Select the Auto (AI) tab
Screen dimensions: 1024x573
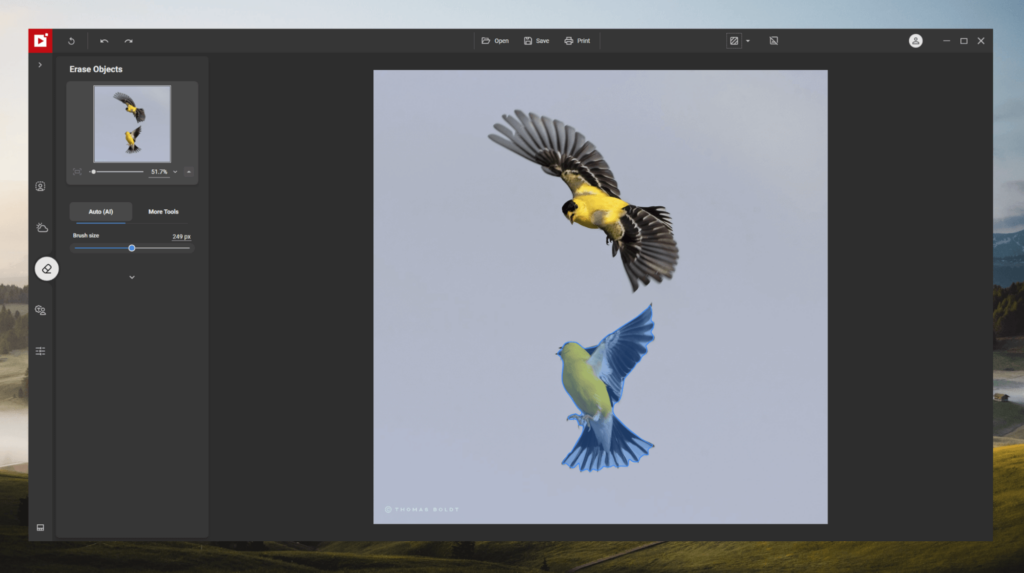(101, 212)
